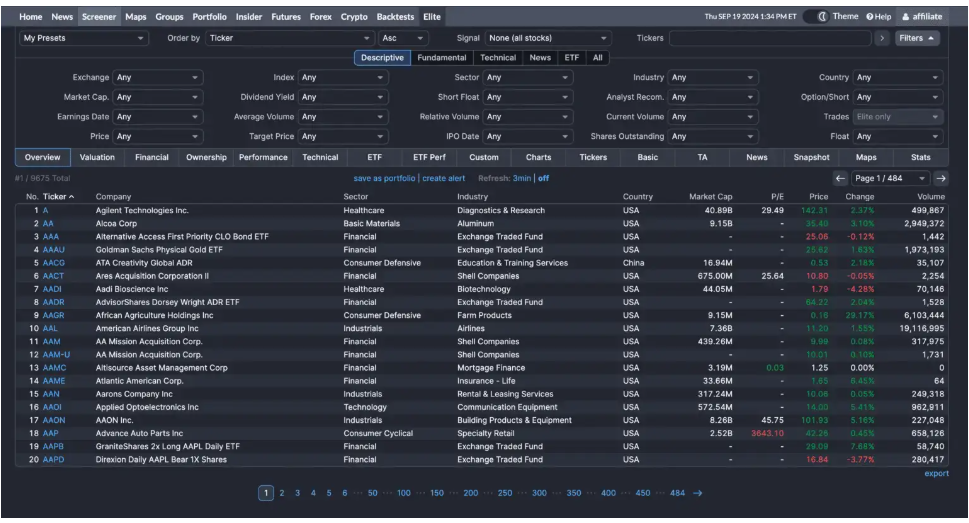Click the Airlines industry cell

coord(471,328)
